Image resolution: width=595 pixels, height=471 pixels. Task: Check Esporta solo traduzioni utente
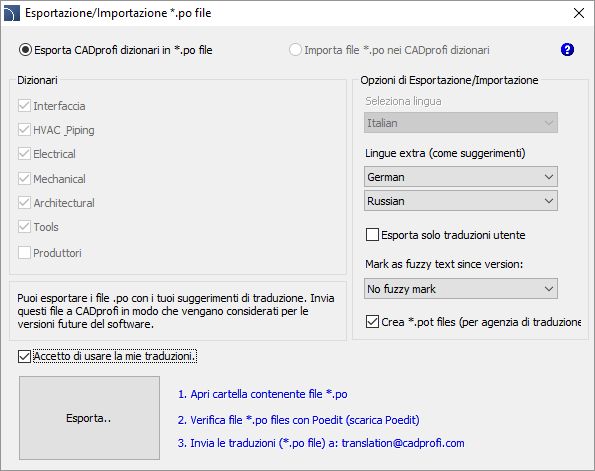[372, 235]
